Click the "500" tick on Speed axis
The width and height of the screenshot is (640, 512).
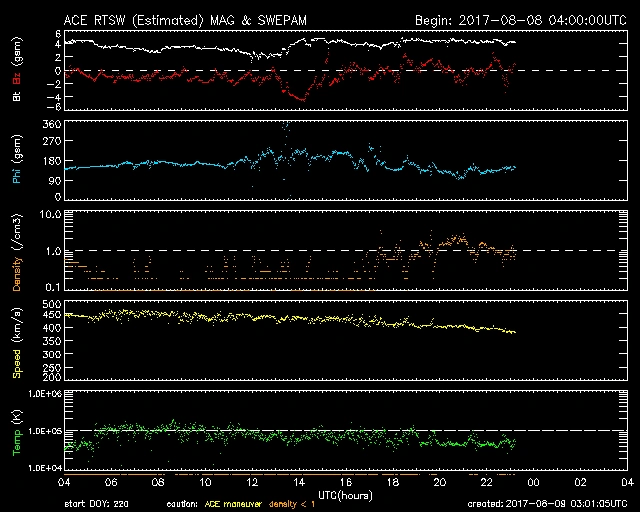tap(52, 305)
